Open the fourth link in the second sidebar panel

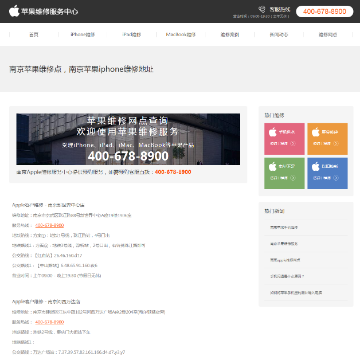287,276
